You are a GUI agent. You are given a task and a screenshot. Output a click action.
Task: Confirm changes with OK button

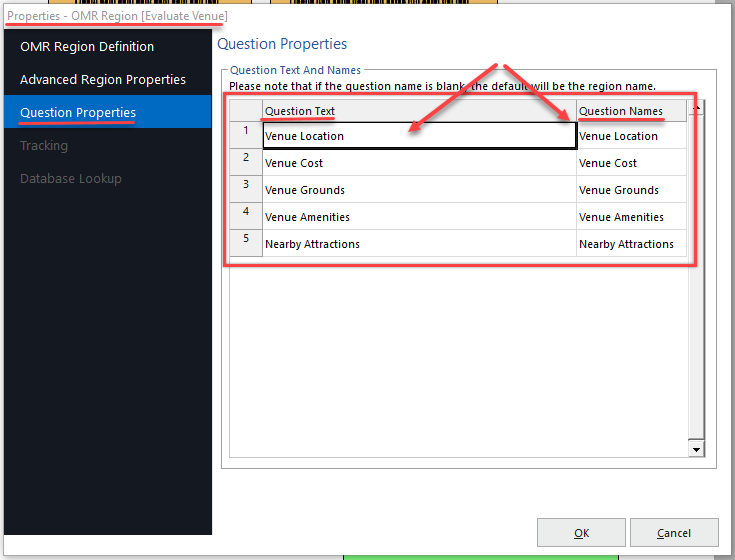[x=581, y=533]
